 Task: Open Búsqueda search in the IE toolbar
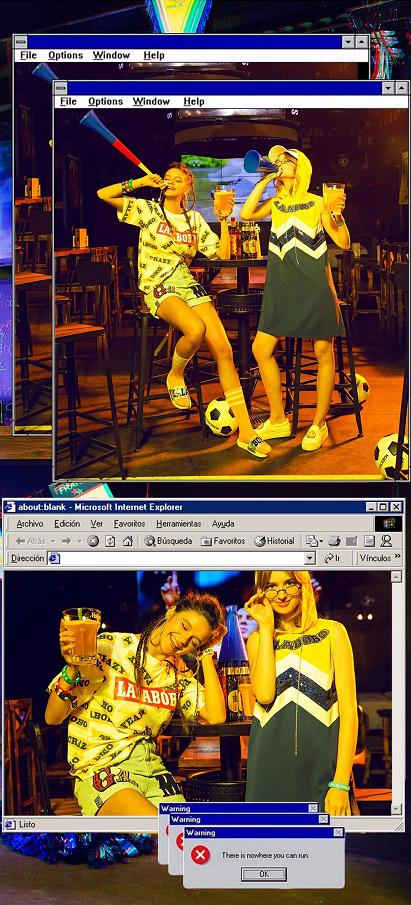coord(168,541)
